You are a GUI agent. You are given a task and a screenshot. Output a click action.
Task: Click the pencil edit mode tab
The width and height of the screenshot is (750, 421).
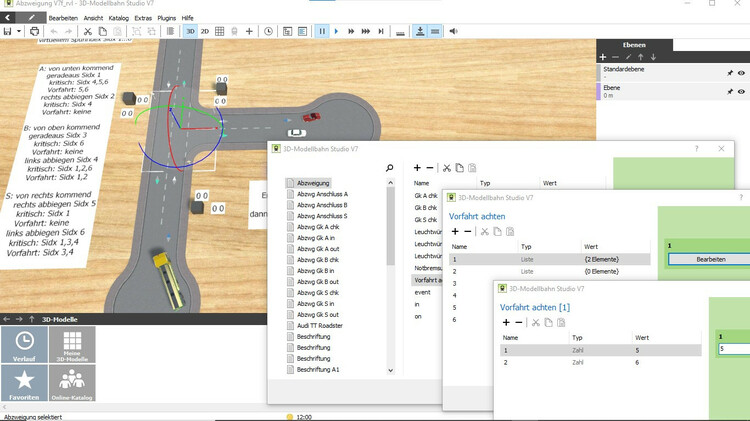click(x=32, y=18)
